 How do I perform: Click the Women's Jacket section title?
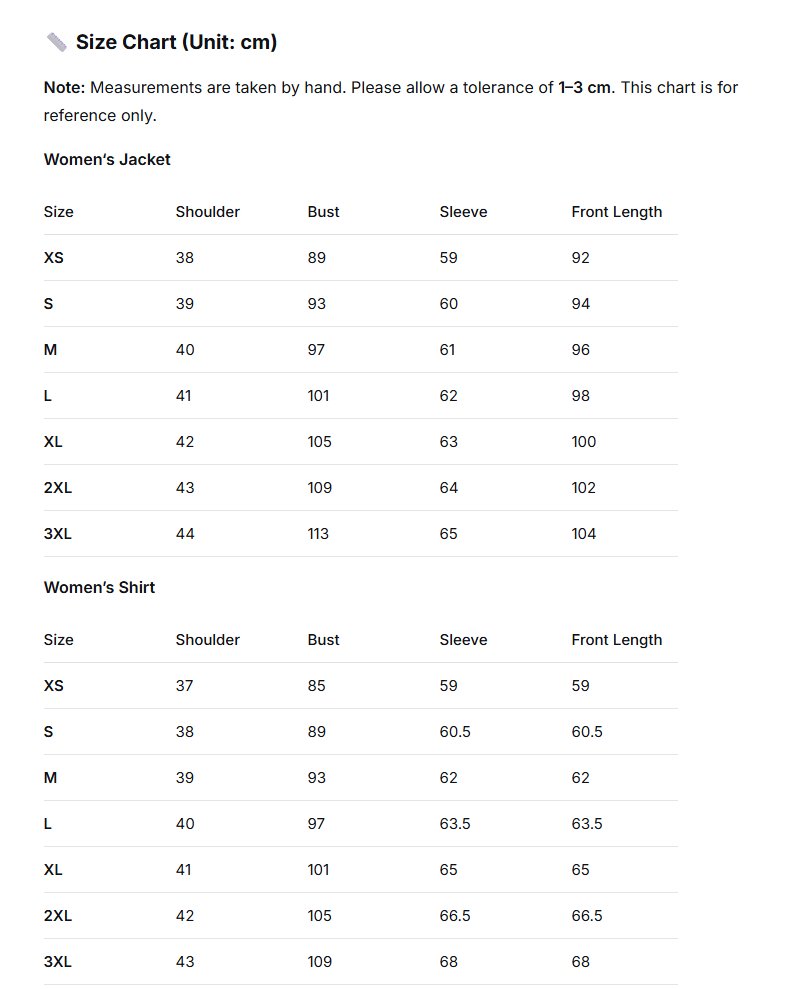(x=107, y=160)
